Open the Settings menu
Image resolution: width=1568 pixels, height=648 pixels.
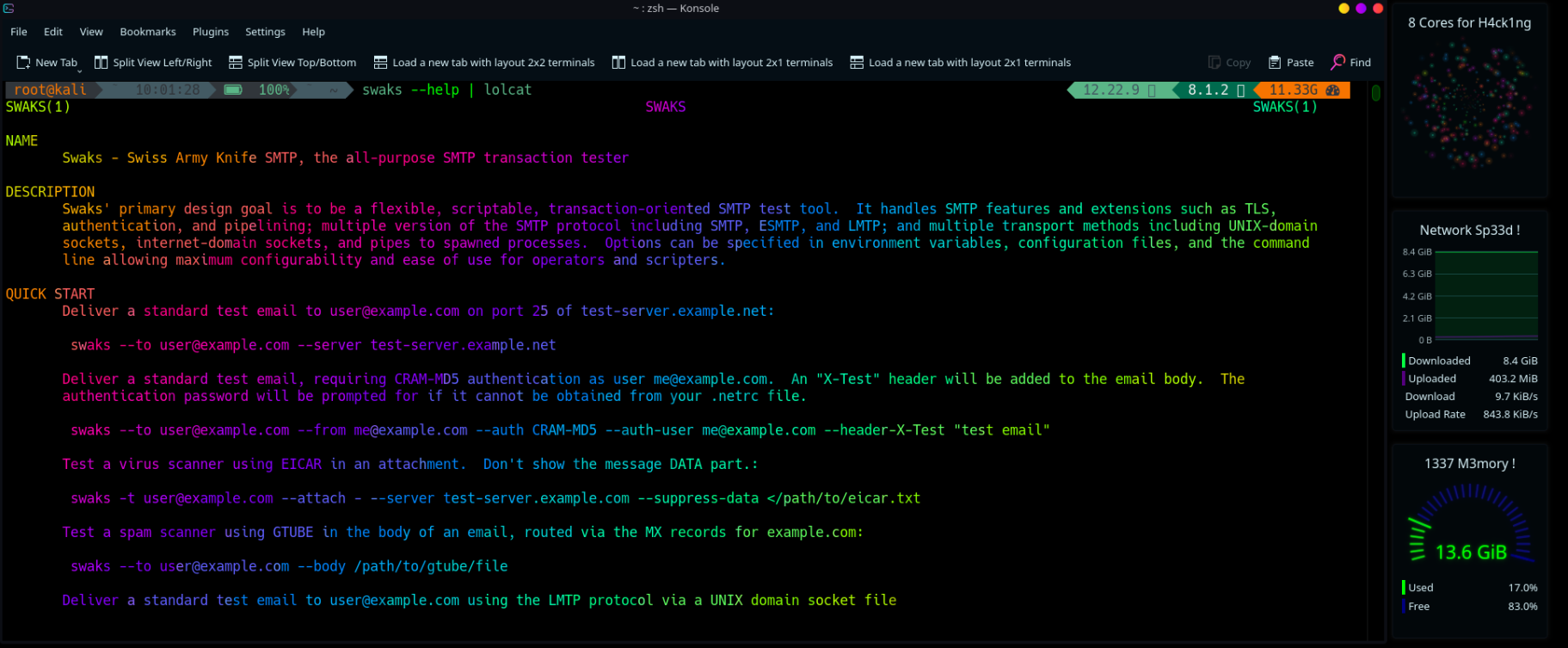point(265,32)
